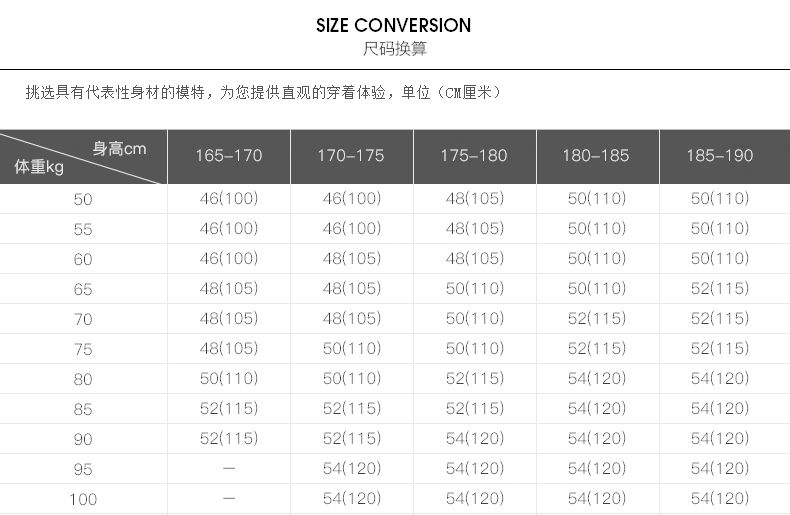The image size is (790, 515).
Task: Click the 100 kg weight row label
Action: point(83,499)
